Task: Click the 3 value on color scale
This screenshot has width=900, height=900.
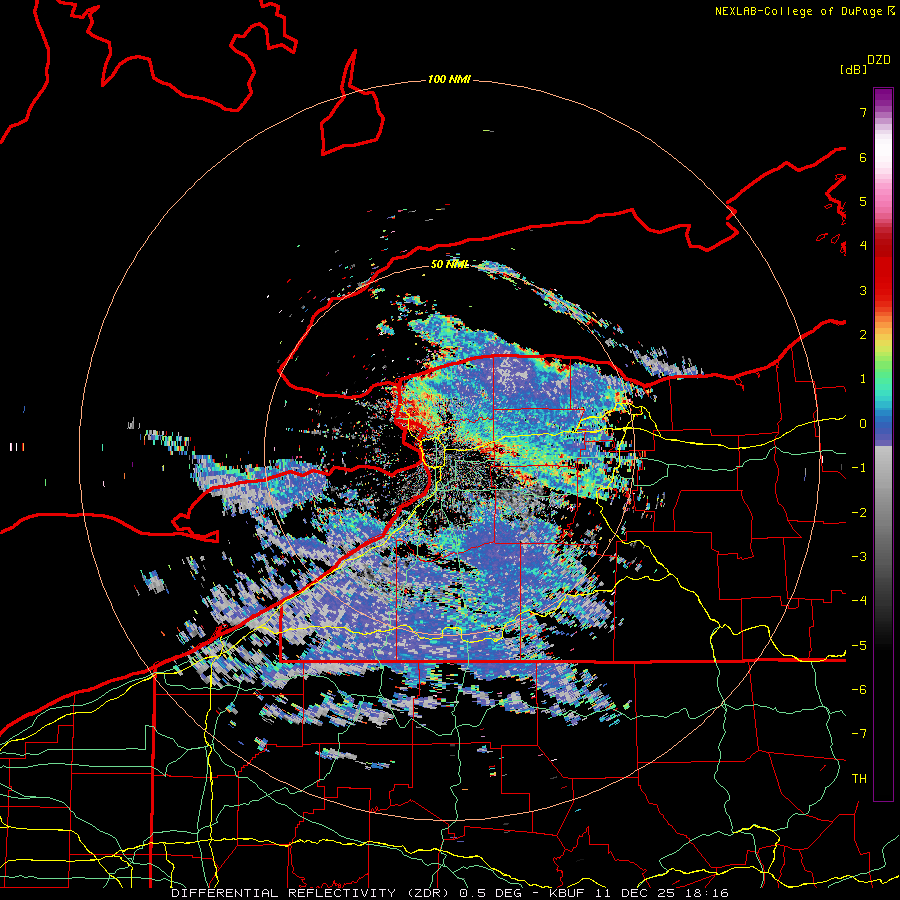Action: coord(863,290)
